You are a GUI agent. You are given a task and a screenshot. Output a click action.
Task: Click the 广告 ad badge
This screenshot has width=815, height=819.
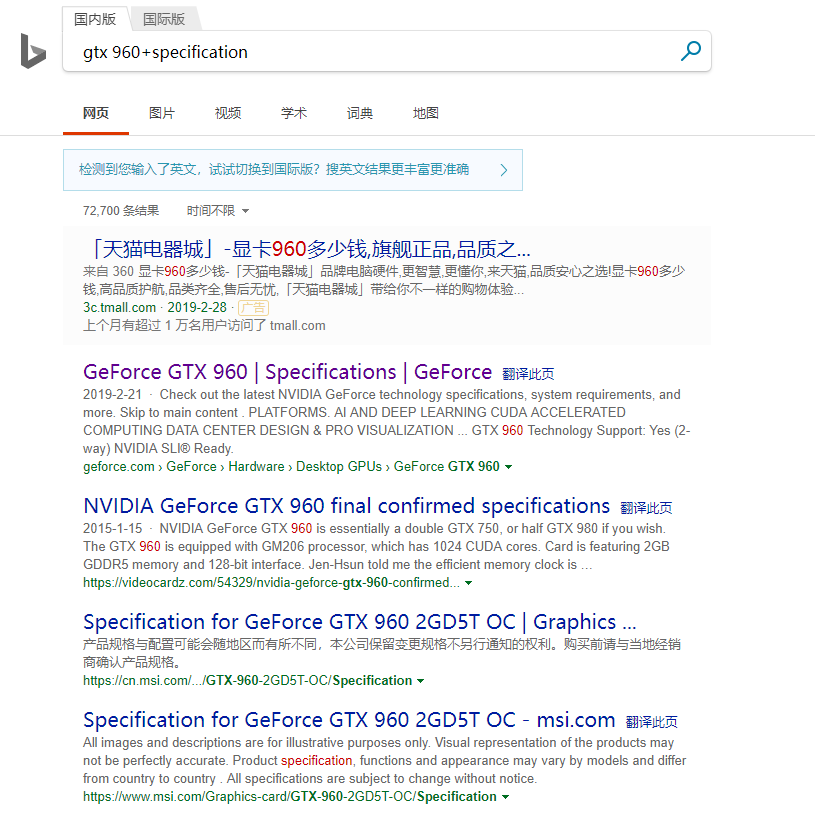coord(253,308)
